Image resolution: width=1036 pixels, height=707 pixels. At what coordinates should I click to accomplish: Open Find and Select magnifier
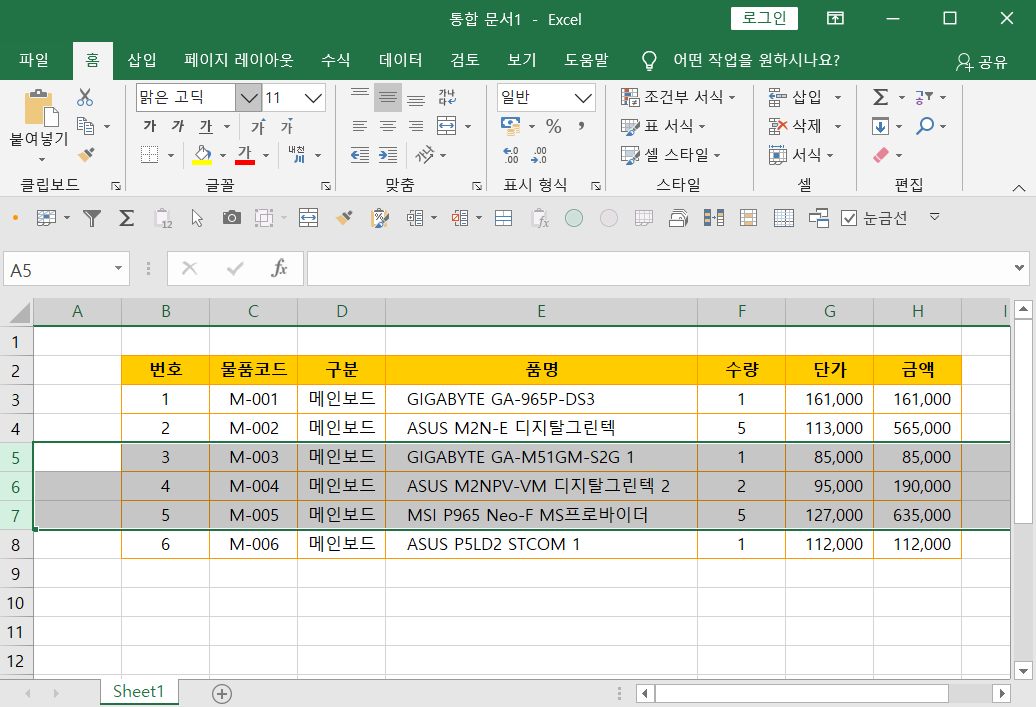click(x=925, y=126)
